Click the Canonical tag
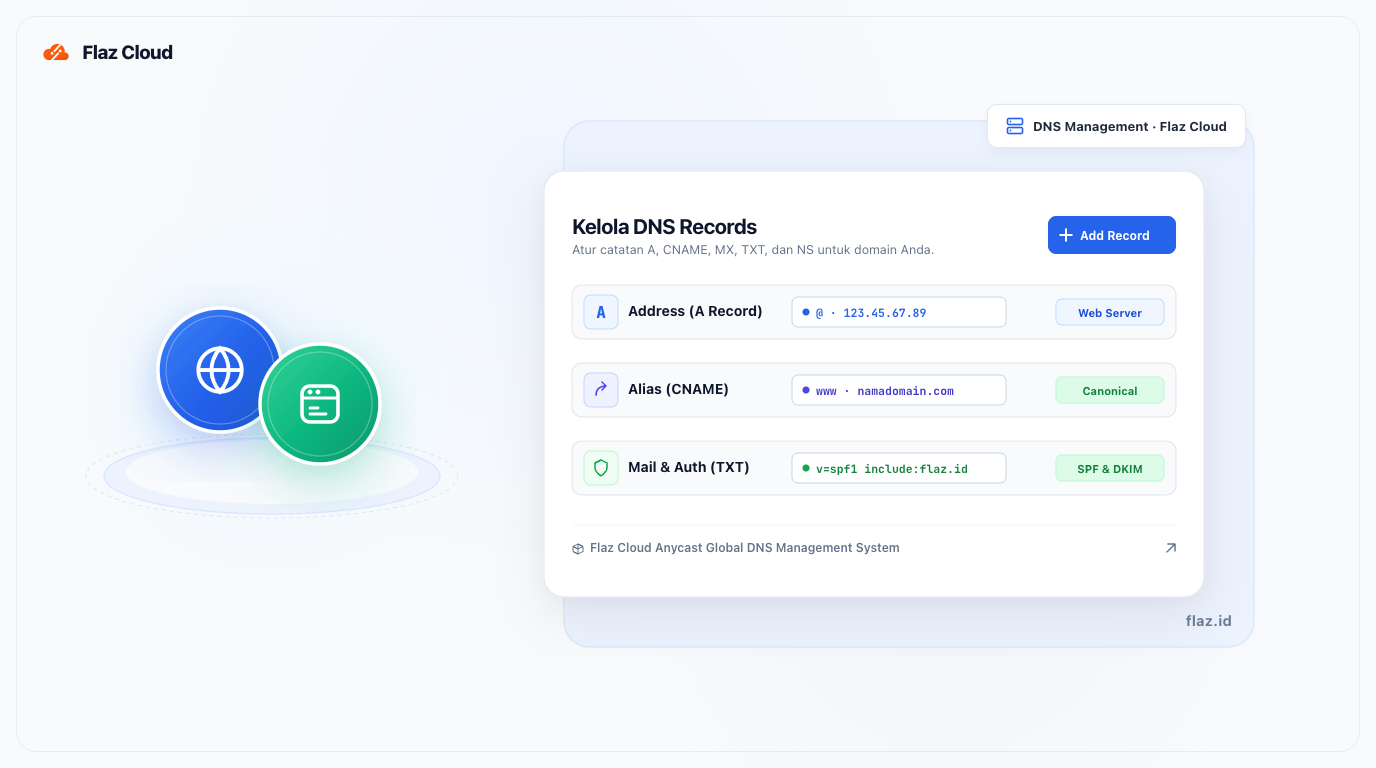Viewport: 1376px width, 768px height. coord(1110,390)
